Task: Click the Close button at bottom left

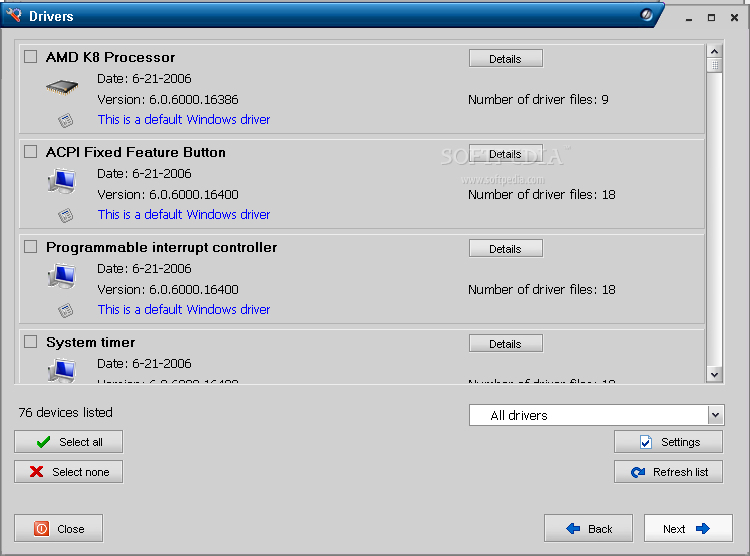Action: tap(58, 528)
